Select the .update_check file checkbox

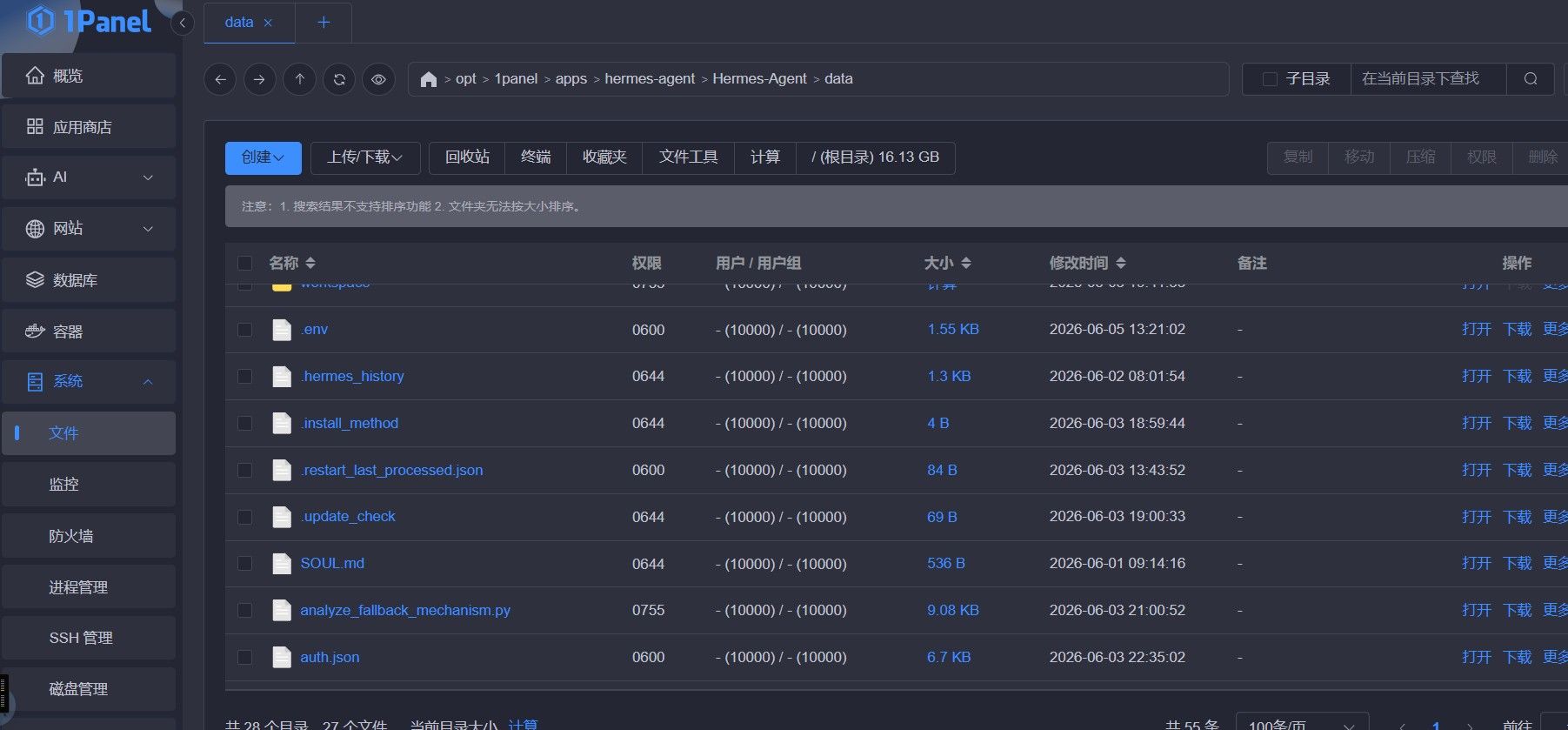click(x=245, y=517)
